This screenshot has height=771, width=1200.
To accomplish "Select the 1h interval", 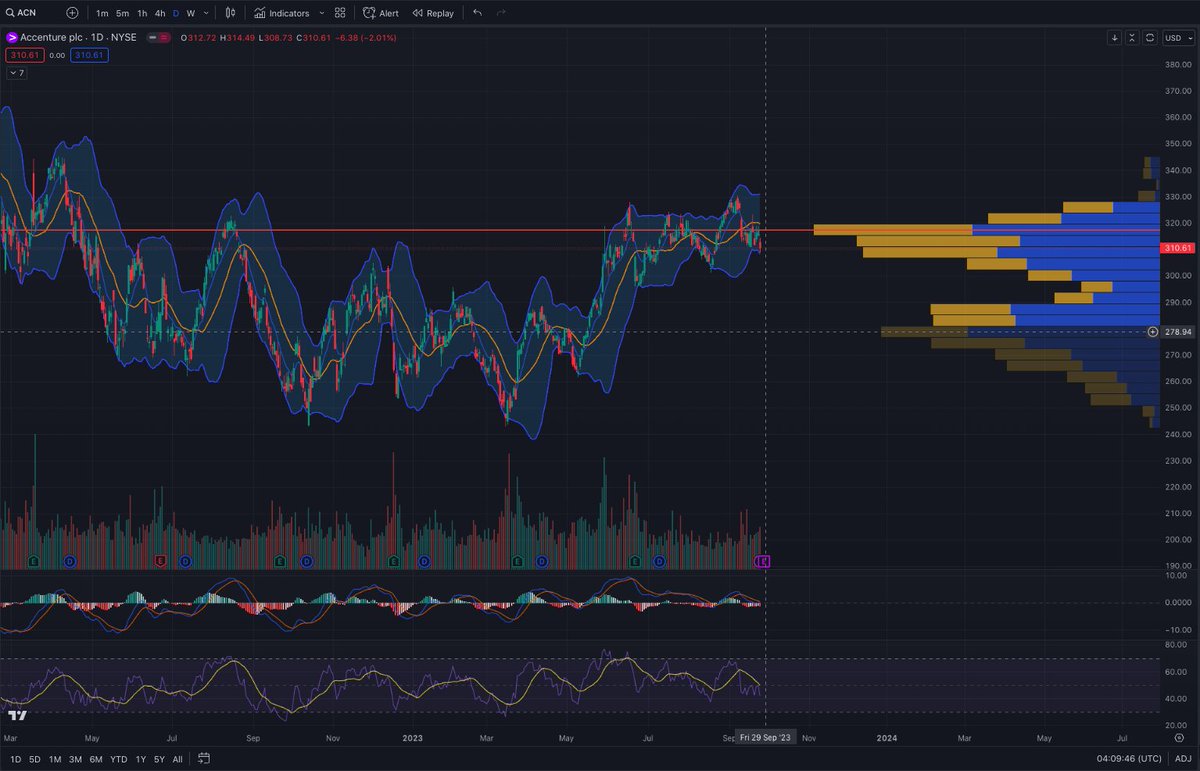I will pos(142,13).
